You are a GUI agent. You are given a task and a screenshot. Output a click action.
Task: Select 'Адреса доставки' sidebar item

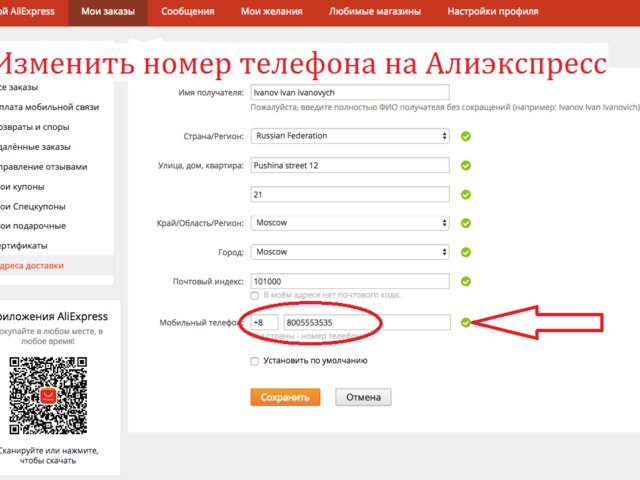(x=32, y=266)
